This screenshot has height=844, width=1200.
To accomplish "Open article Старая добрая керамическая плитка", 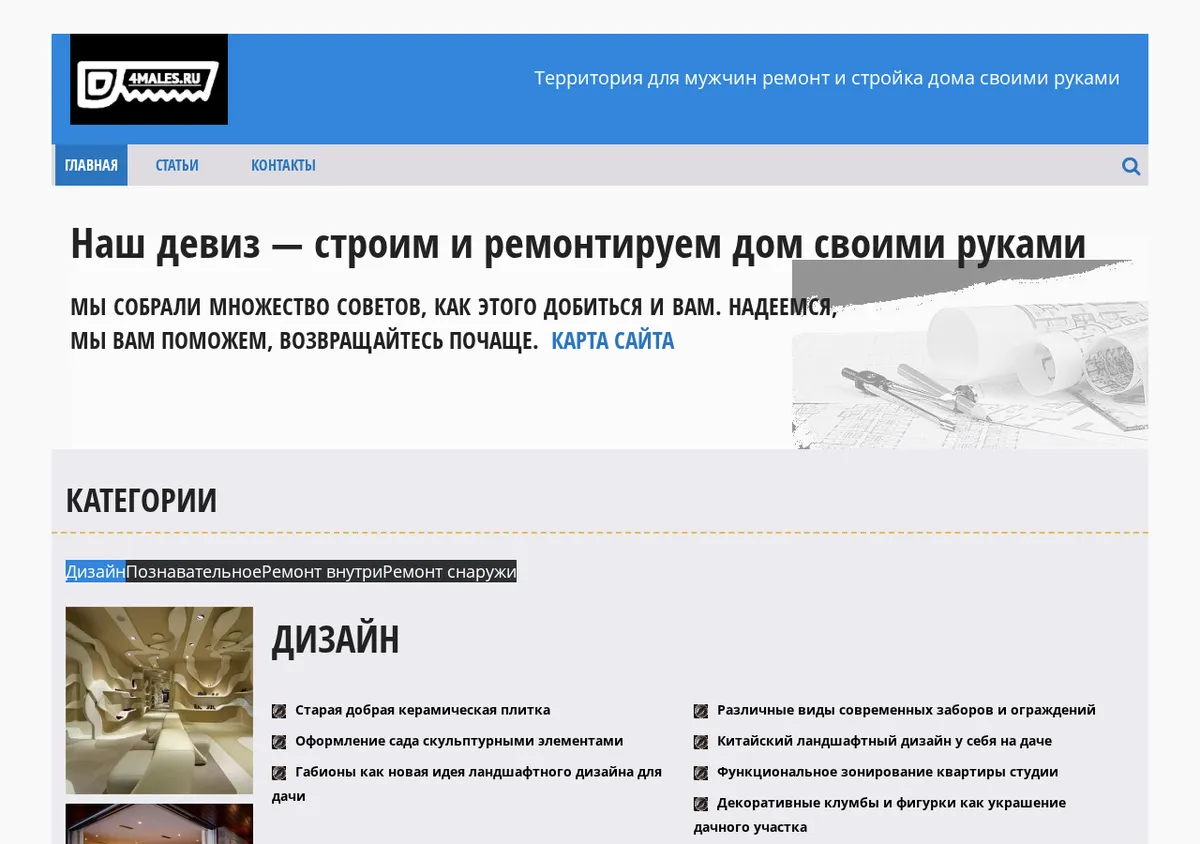I will point(422,710).
